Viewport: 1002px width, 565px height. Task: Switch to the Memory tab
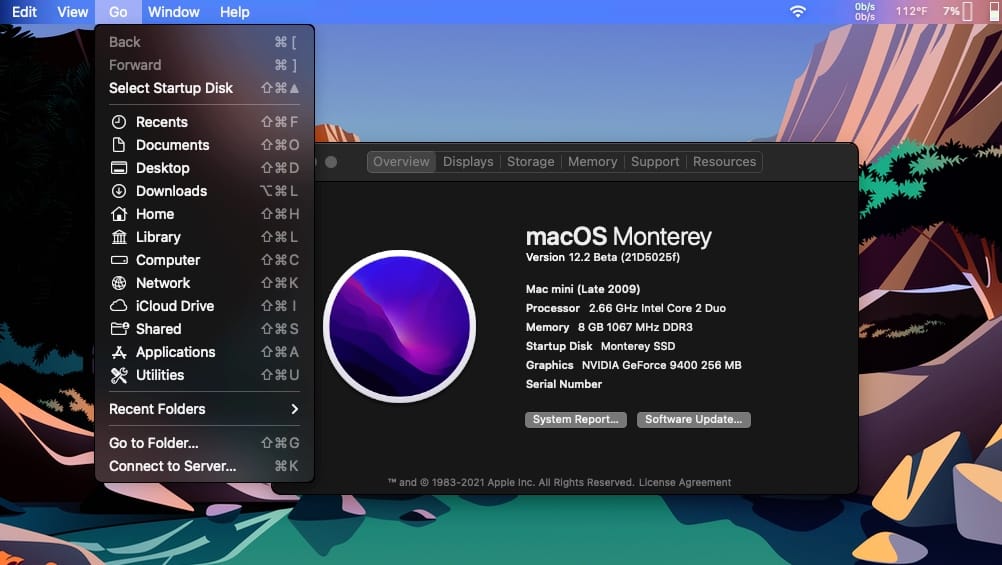pos(592,162)
